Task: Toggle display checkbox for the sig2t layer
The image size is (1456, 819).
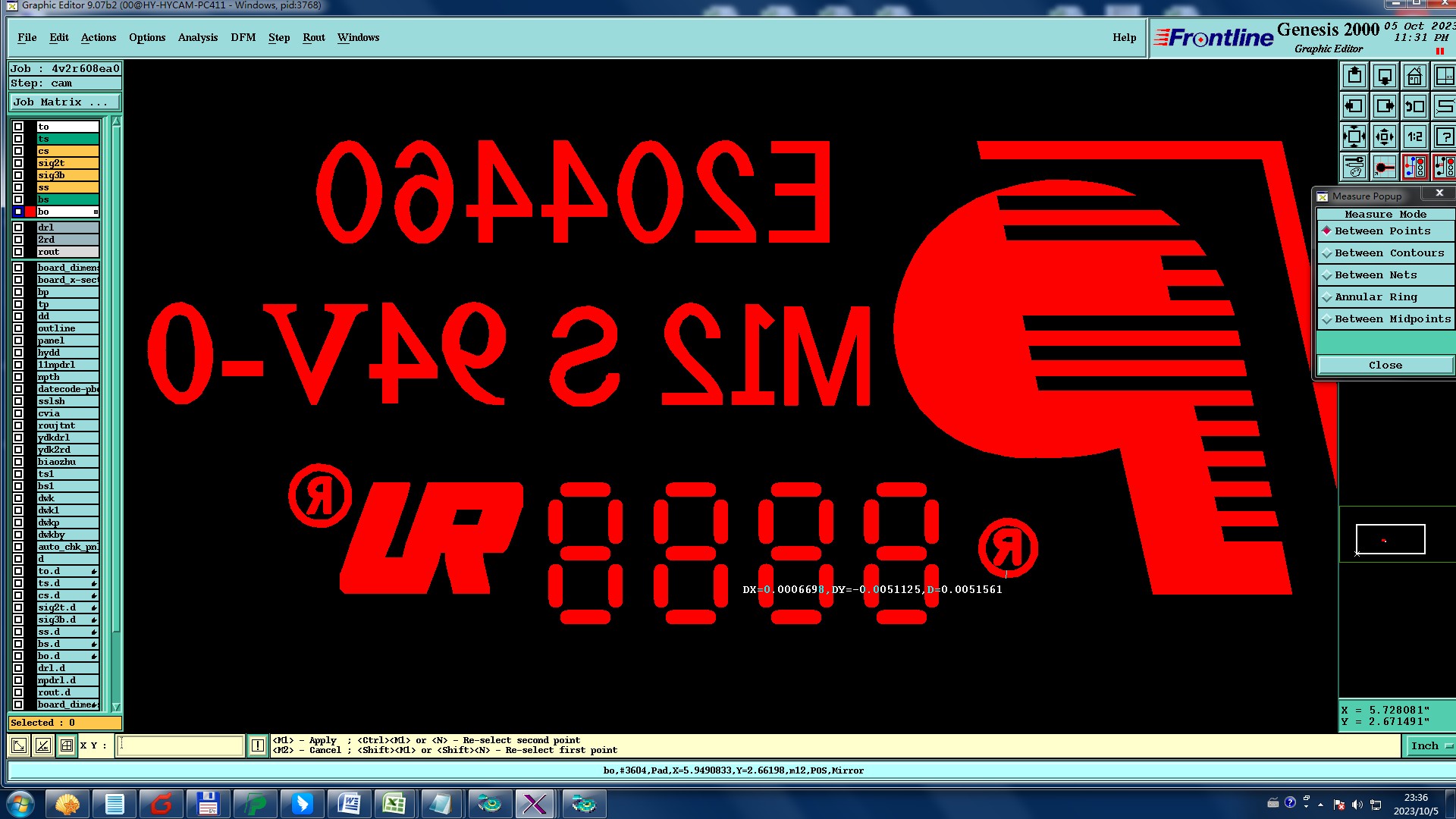Action: coord(18,163)
